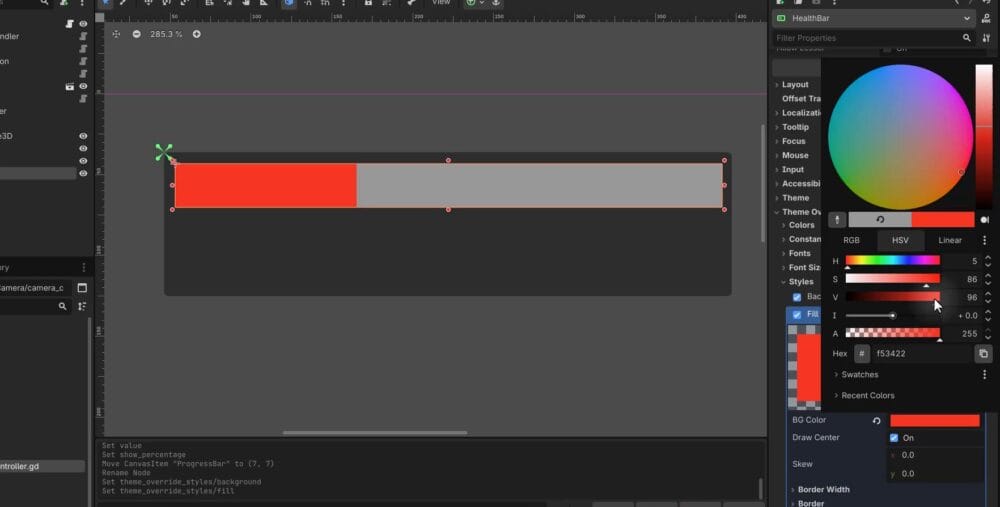The height and width of the screenshot is (507, 1000).
Task: Click the fill StyleBox preview thumbnail
Action: tap(804, 367)
